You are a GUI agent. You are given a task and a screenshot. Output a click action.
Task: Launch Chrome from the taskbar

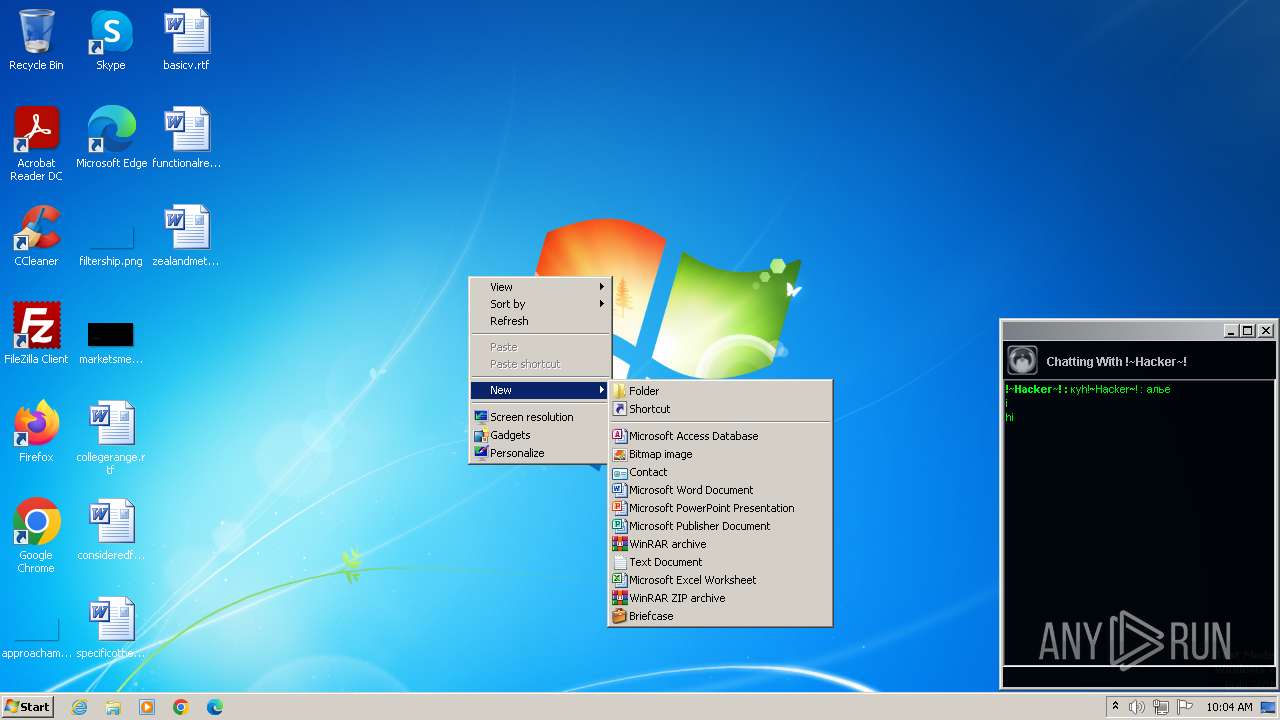point(181,707)
